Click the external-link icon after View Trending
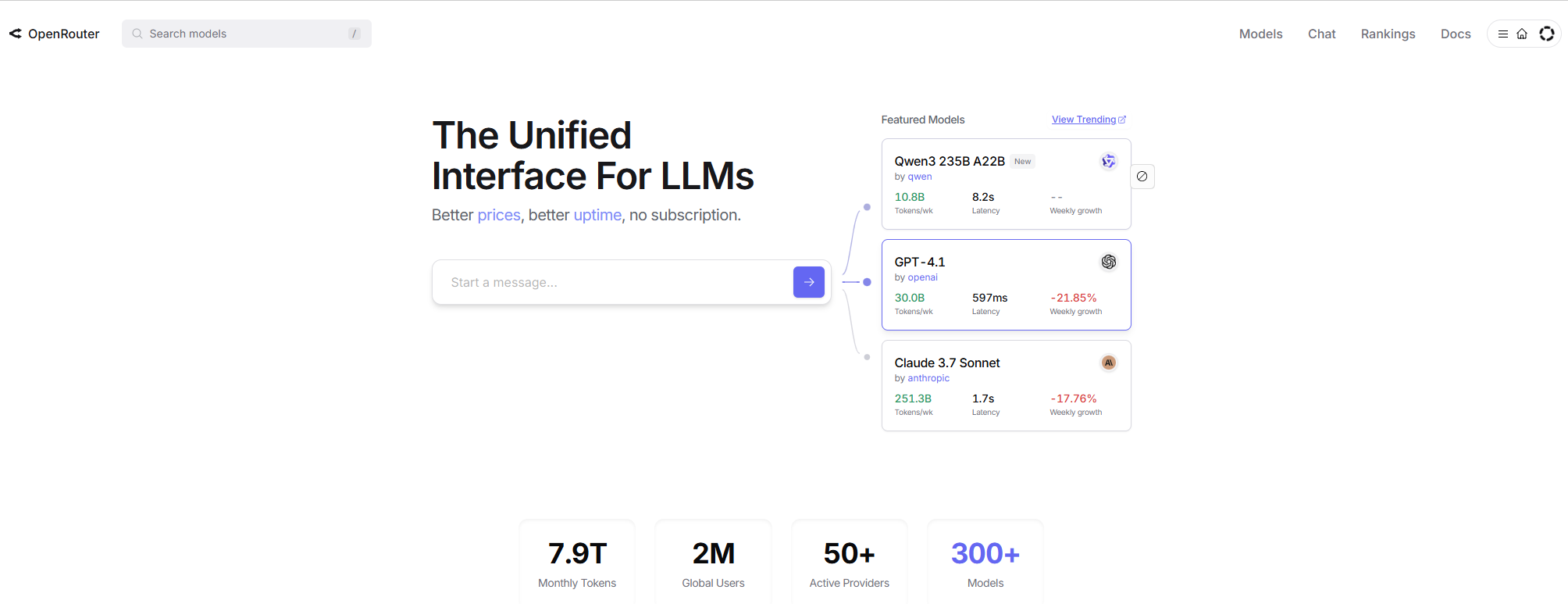1568x604 pixels. (1122, 120)
